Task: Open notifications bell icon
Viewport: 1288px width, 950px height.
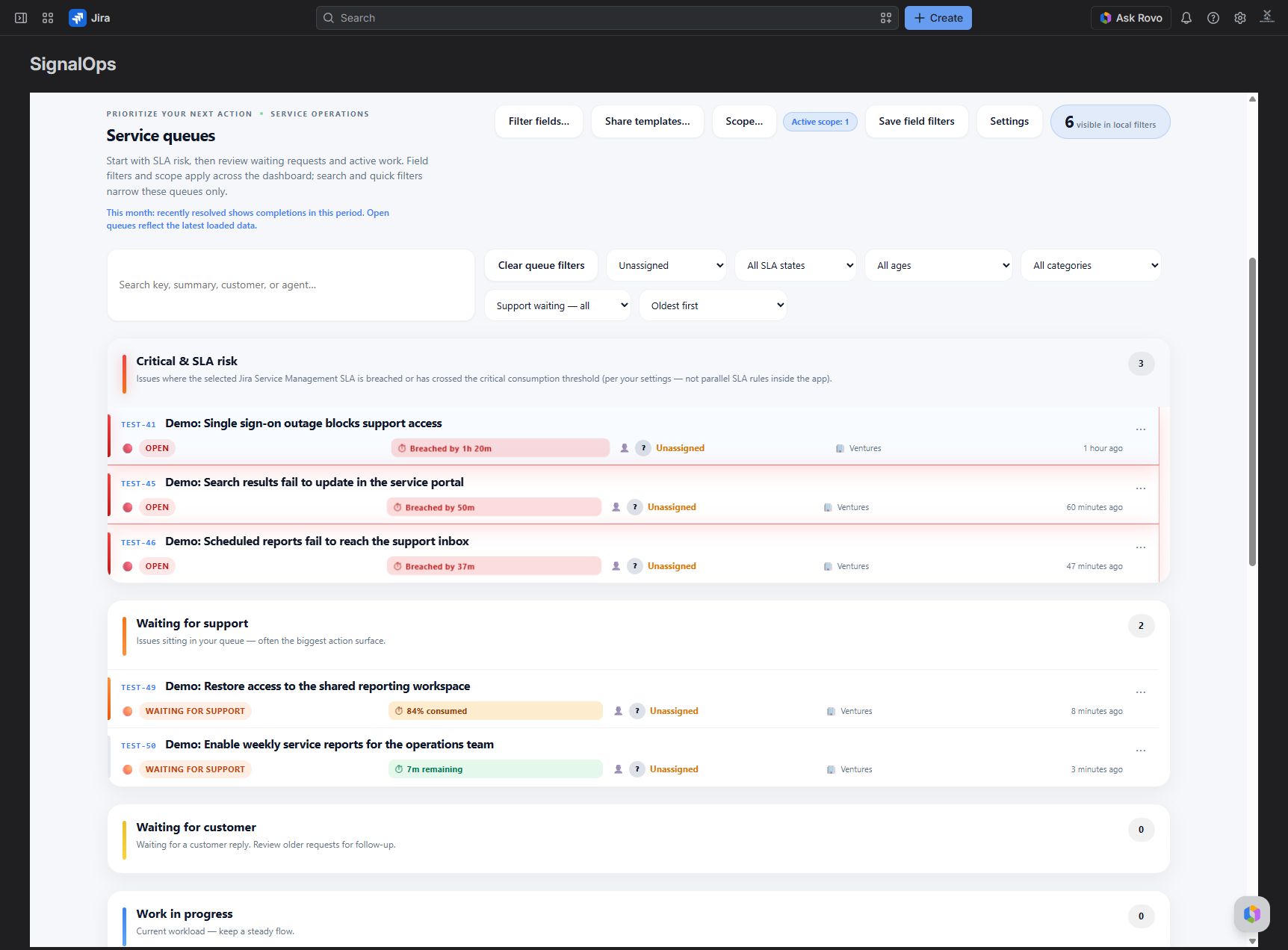Action: (1186, 18)
